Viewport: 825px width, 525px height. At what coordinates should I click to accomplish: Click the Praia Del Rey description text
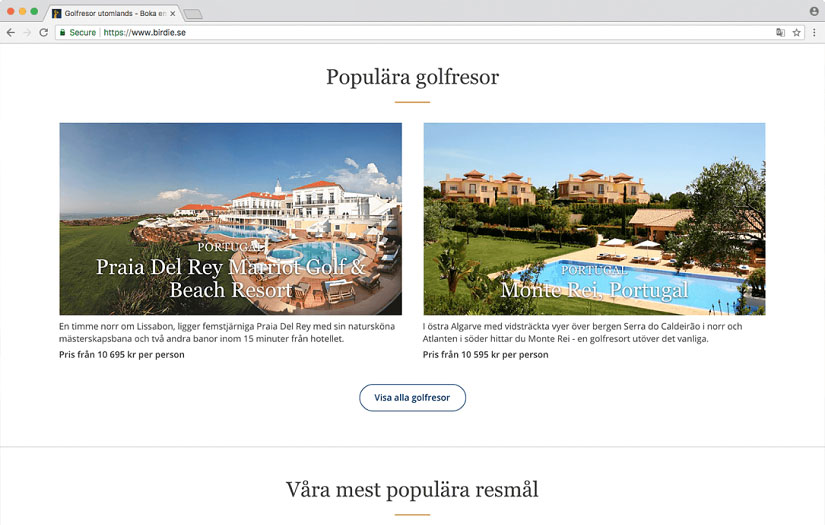227,332
